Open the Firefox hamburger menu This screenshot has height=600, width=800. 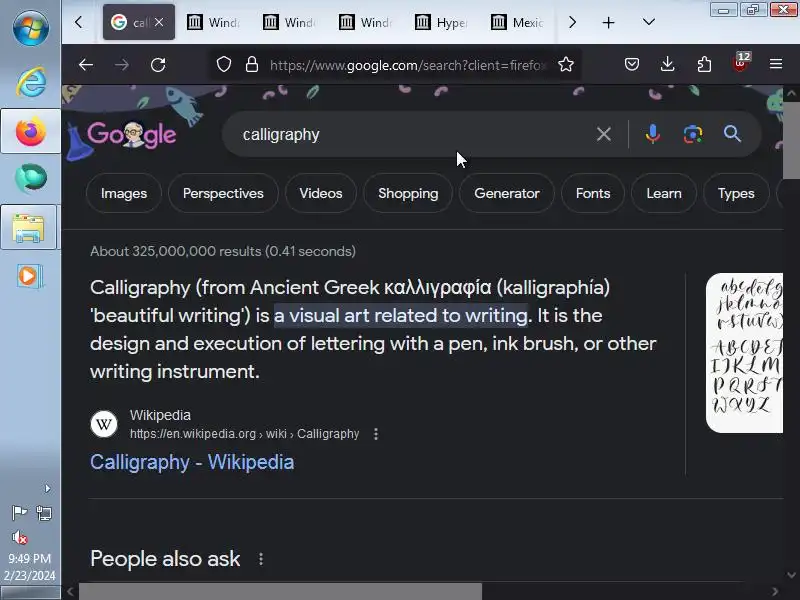(776, 64)
